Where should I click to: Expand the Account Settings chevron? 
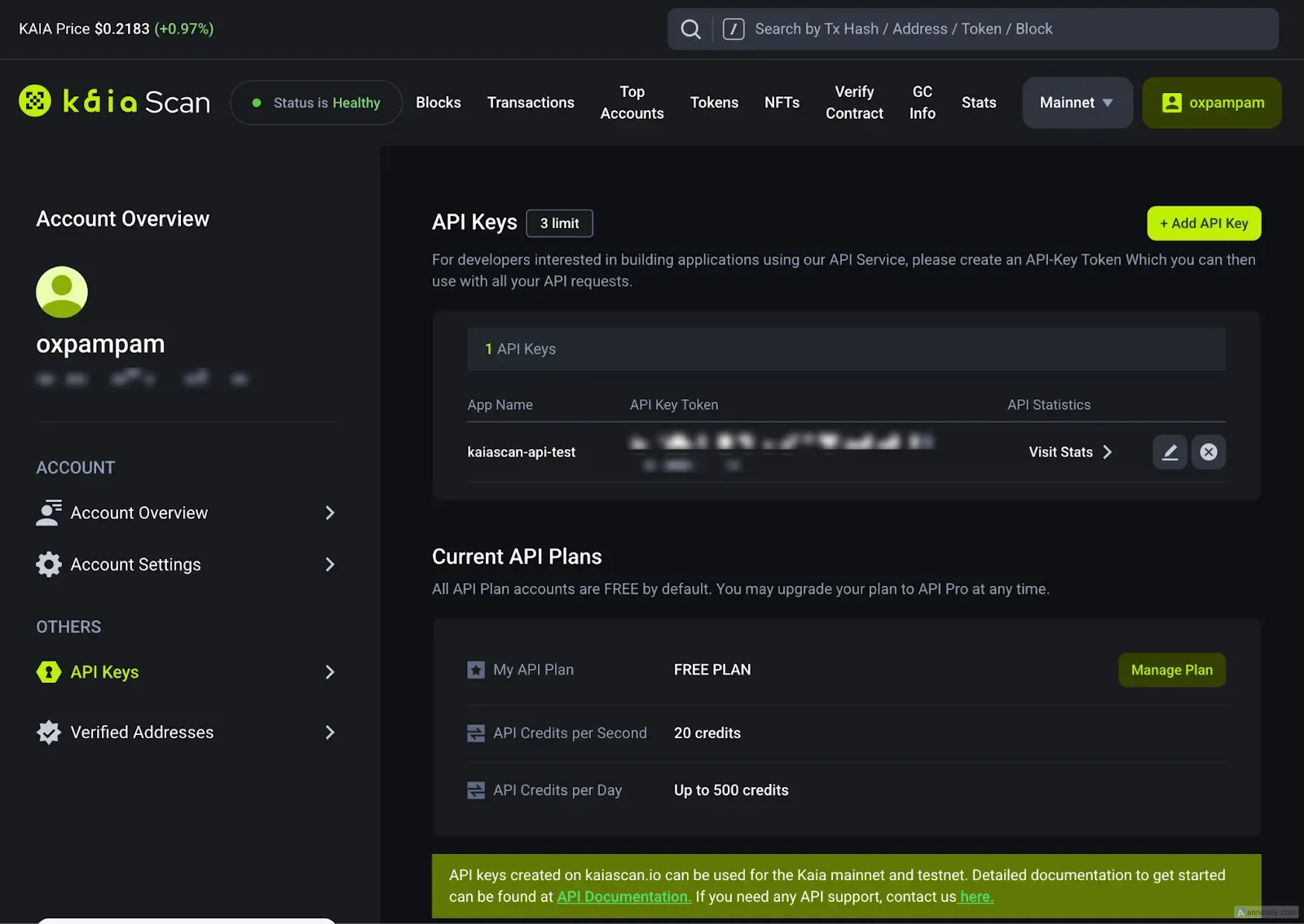[330, 565]
